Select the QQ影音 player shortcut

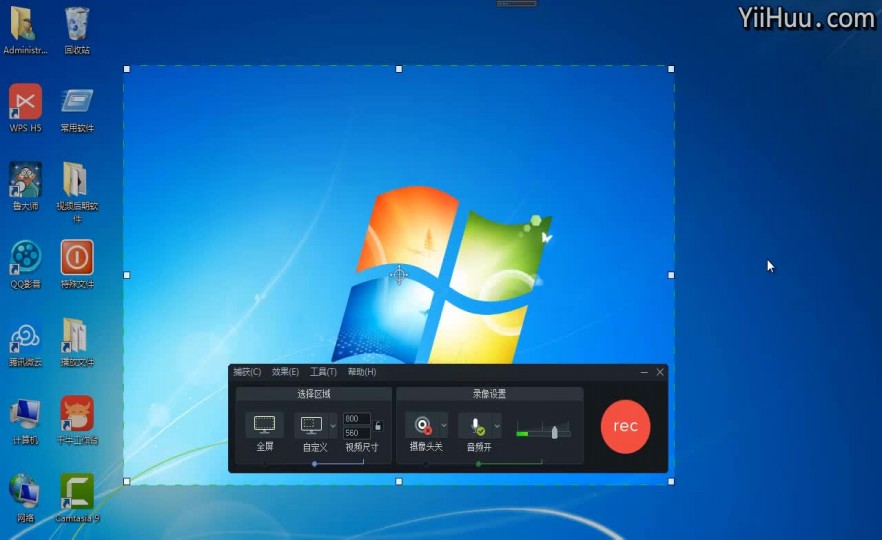[25, 264]
